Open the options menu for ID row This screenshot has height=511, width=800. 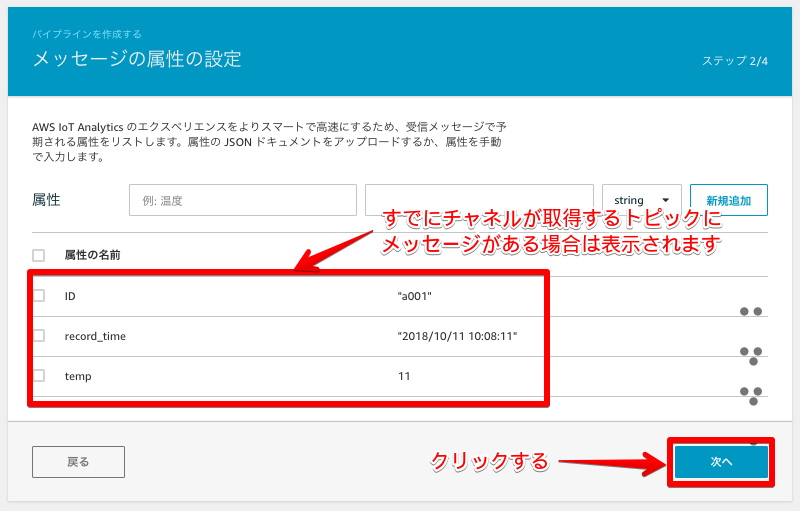pyautogui.click(x=751, y=311)
